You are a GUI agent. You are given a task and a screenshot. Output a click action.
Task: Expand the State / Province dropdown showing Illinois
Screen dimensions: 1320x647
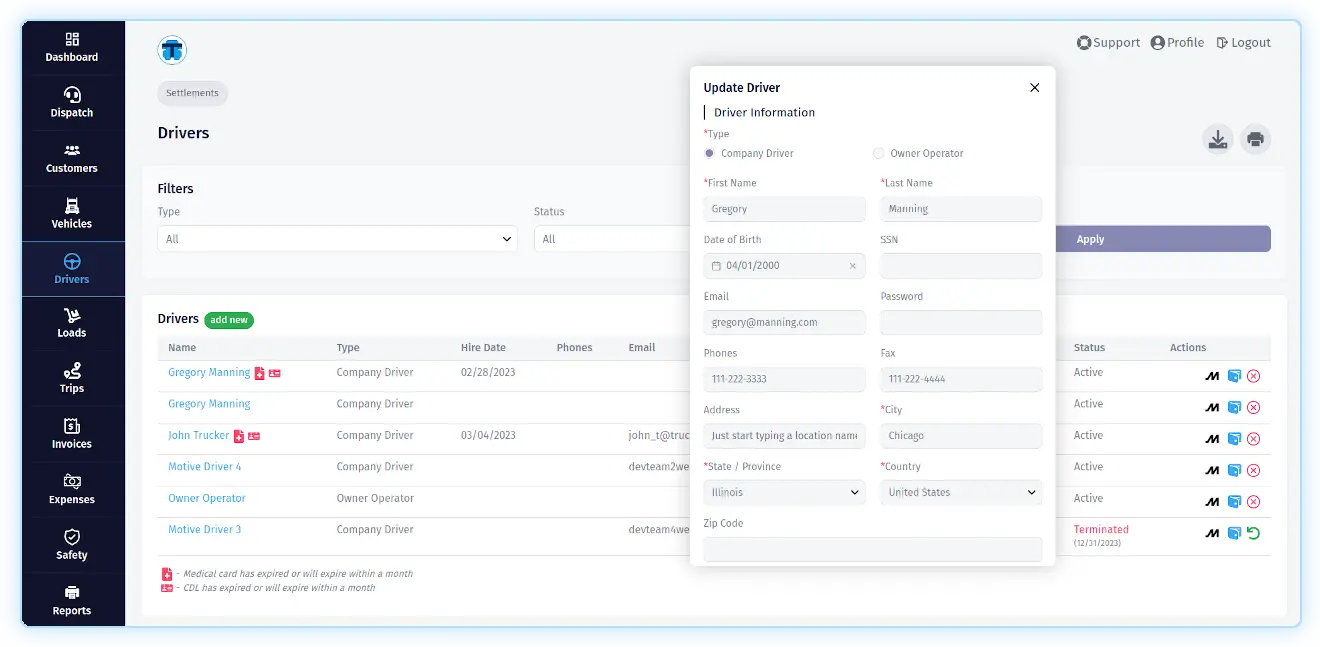[784, 493]
